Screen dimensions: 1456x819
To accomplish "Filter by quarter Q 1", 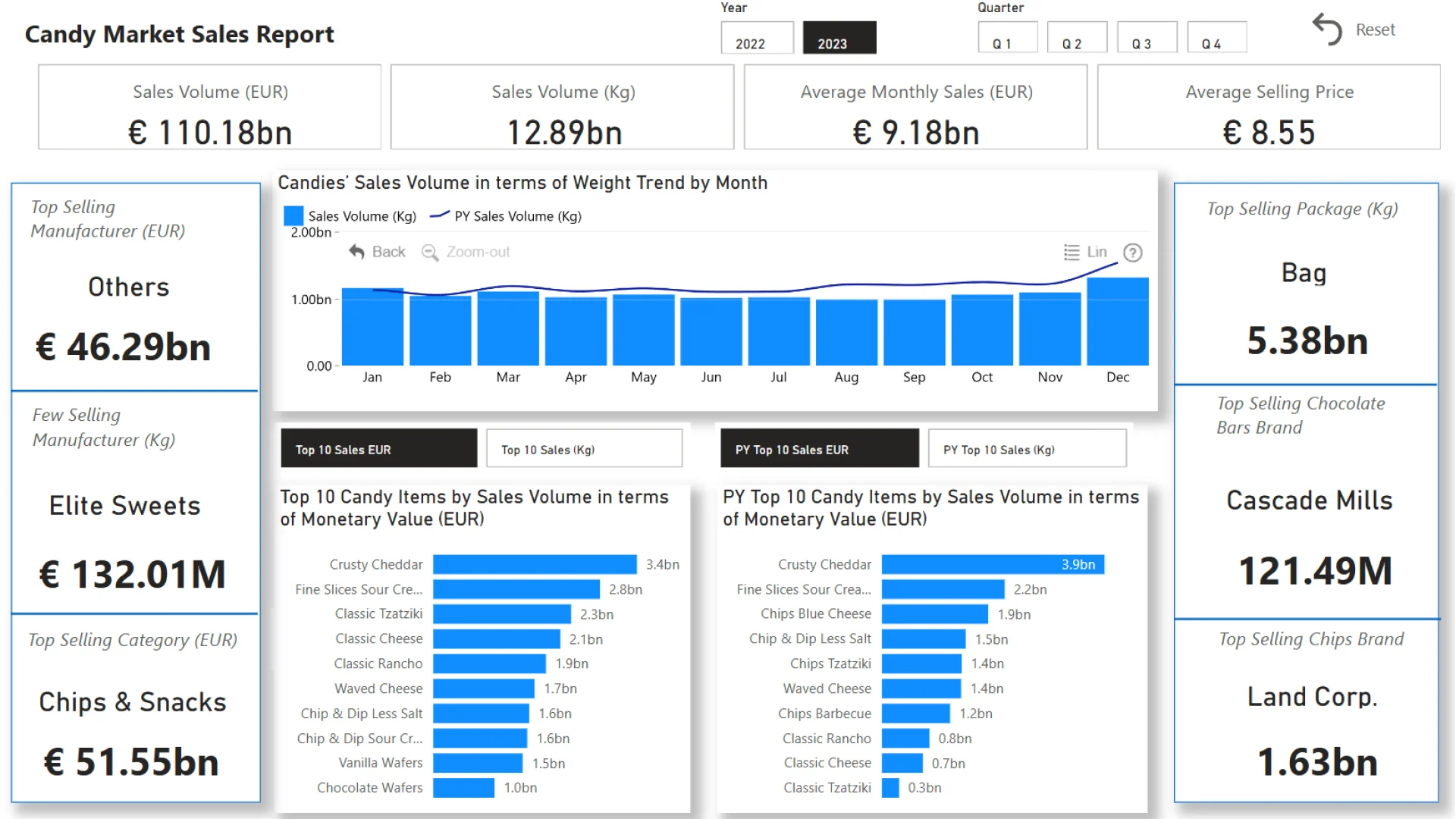I will pos(1008,37).
